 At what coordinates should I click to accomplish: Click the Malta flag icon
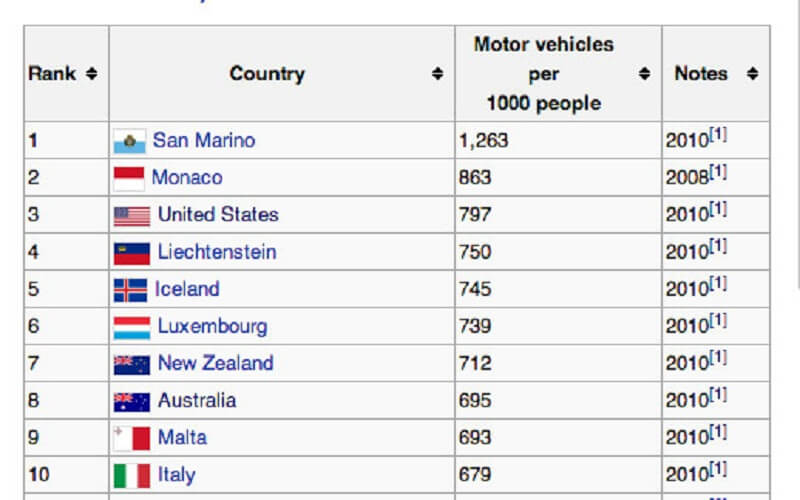[132, 438]
